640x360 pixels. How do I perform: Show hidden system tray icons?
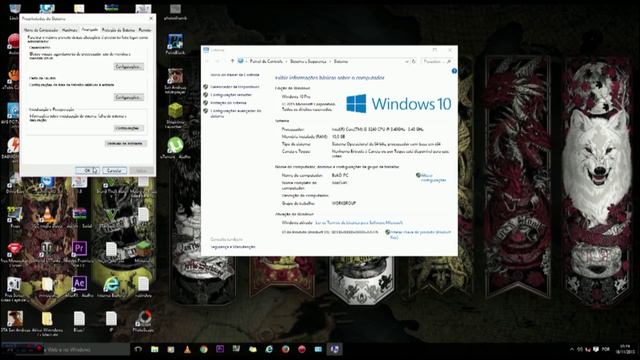[x=571, y=349]
